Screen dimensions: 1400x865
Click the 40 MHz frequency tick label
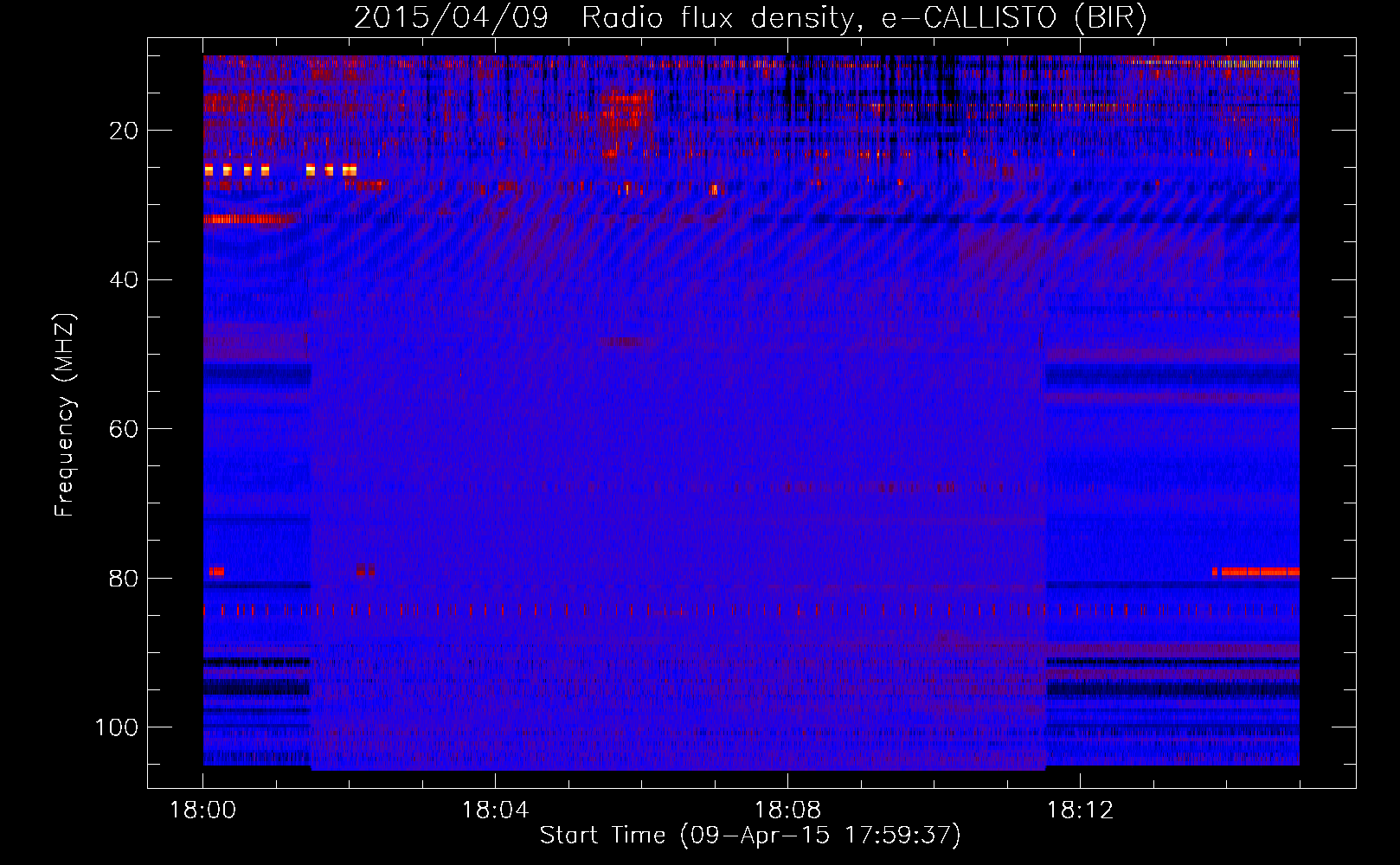124,280
